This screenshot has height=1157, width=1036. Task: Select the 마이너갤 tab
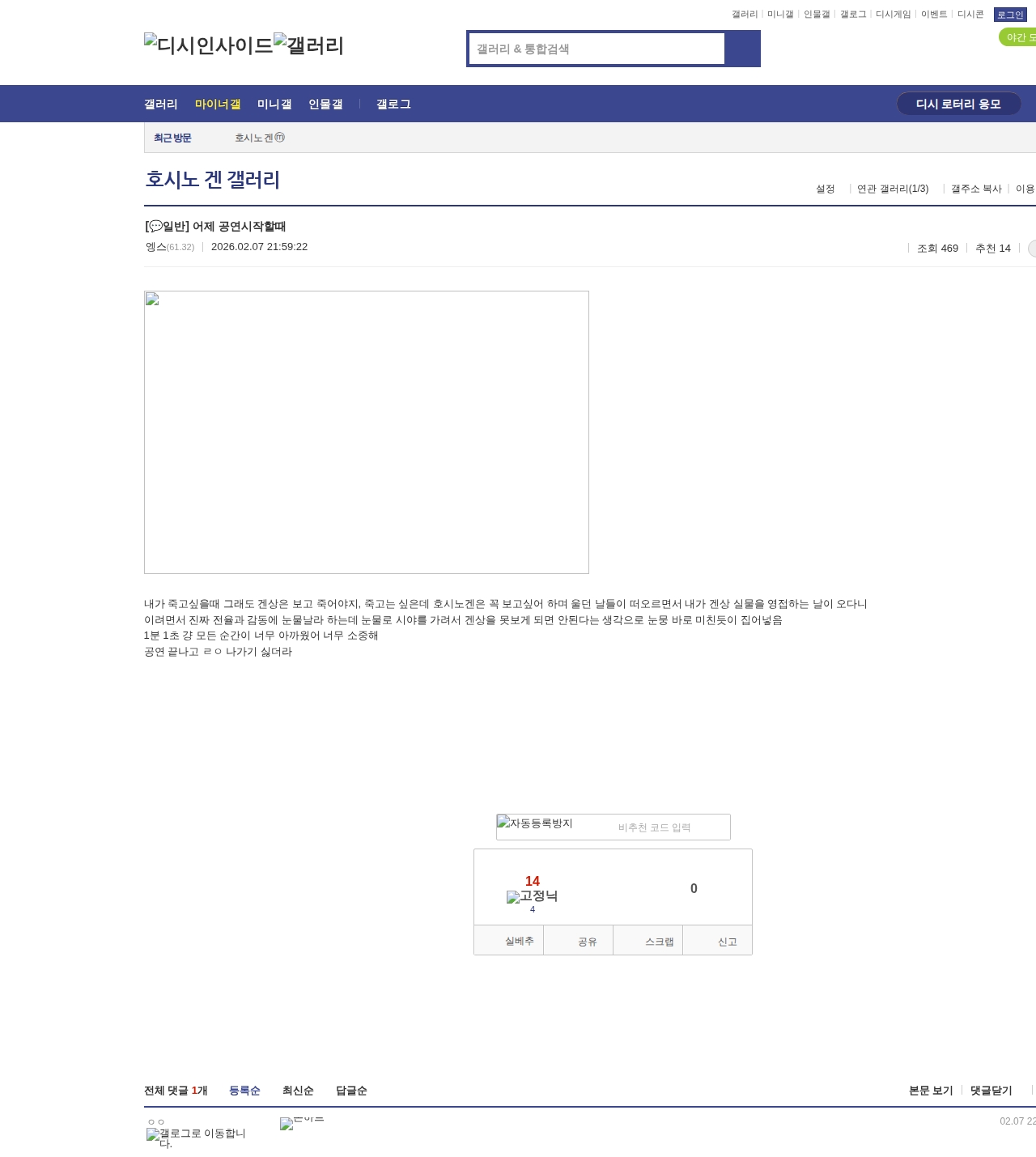[x=218, y=104]
